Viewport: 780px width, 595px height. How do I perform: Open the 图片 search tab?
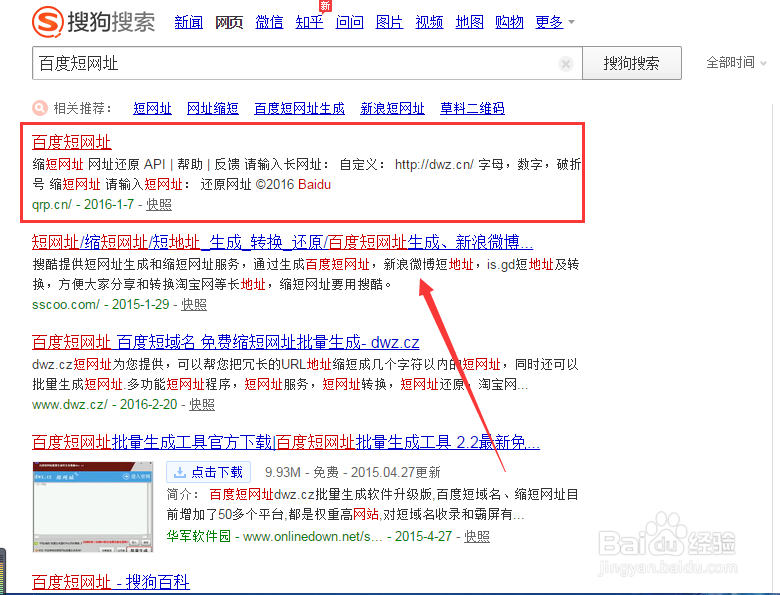389,22
